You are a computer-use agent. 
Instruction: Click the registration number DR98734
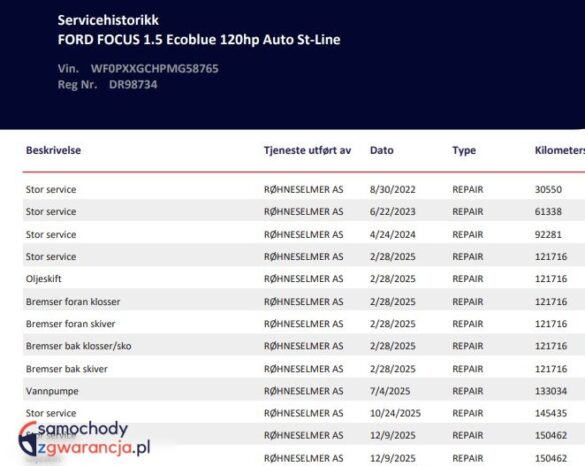pyautogui.click(x=133, y=85)
